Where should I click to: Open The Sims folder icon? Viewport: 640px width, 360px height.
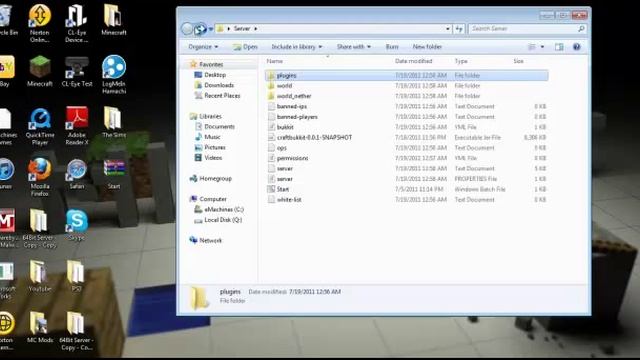point(113,122)
